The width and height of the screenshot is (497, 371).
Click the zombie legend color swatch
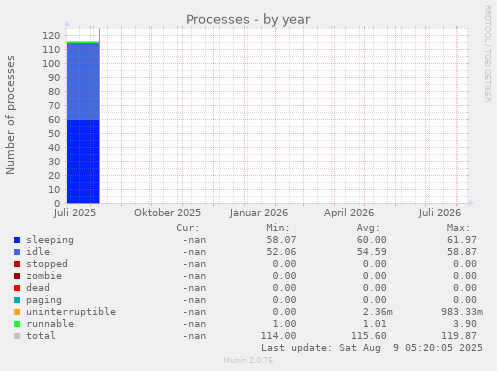pos(17,276)
